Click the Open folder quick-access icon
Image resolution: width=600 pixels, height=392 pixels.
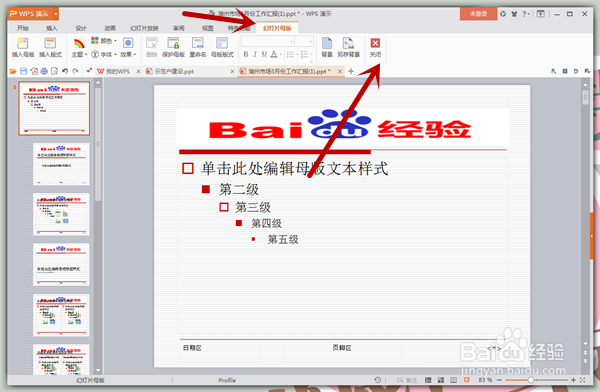point(13,71)
